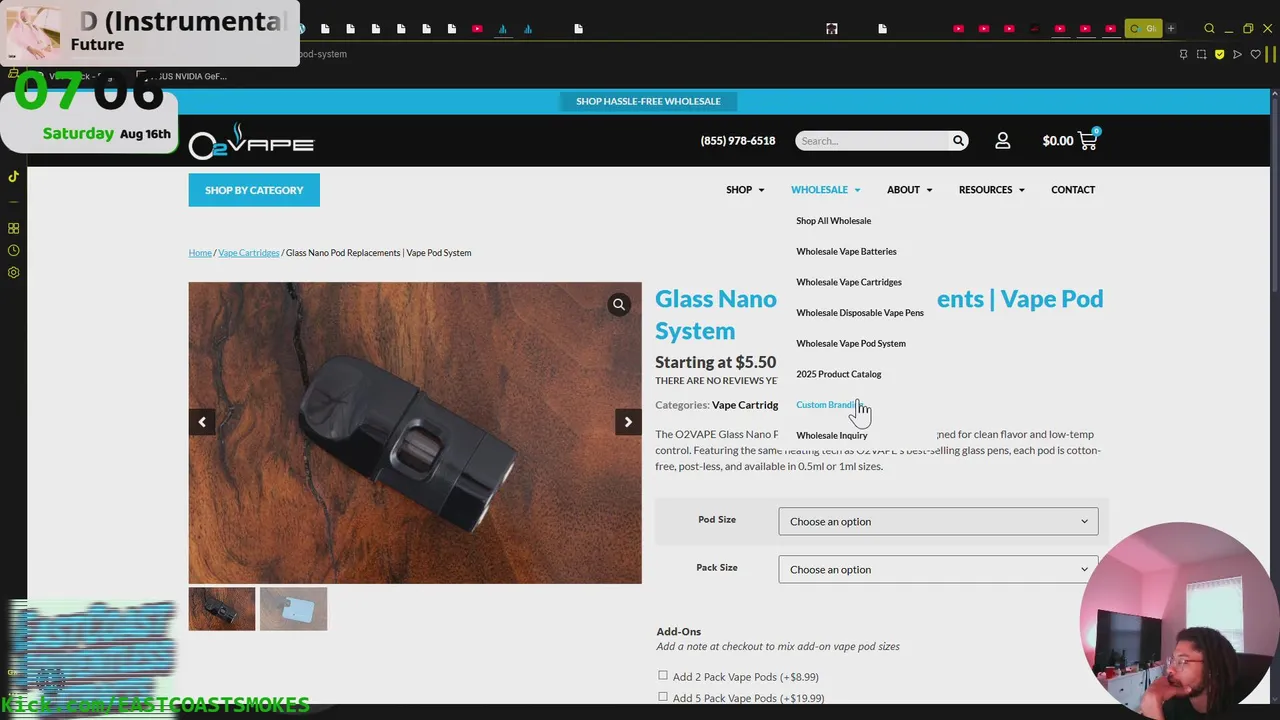
Task: Open the sidebar workspaces grid icon
Action: pos(13,228)
